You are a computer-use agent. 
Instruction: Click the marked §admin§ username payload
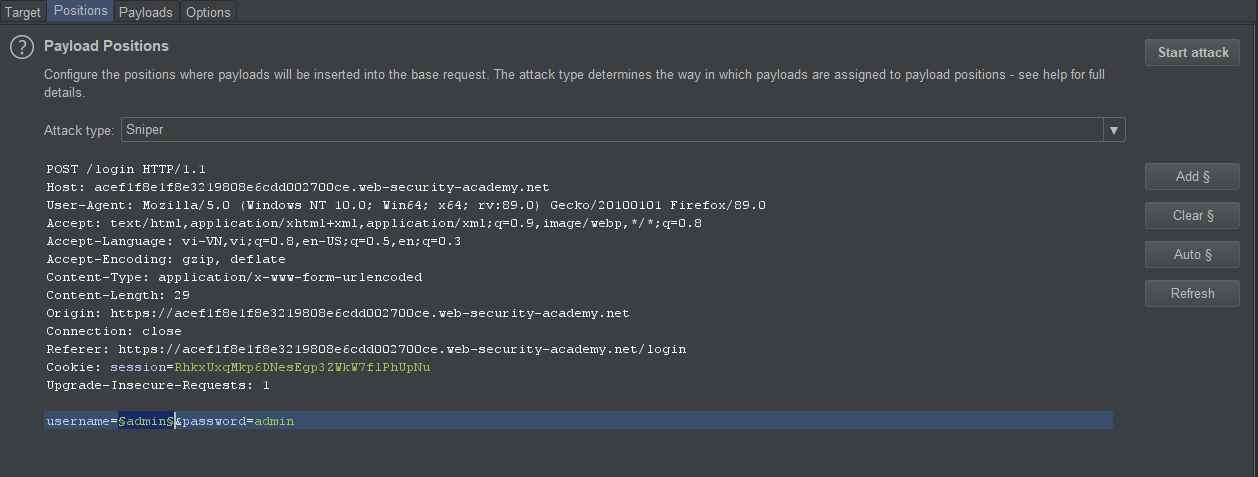pyautogui.click(x=147, y=421)
